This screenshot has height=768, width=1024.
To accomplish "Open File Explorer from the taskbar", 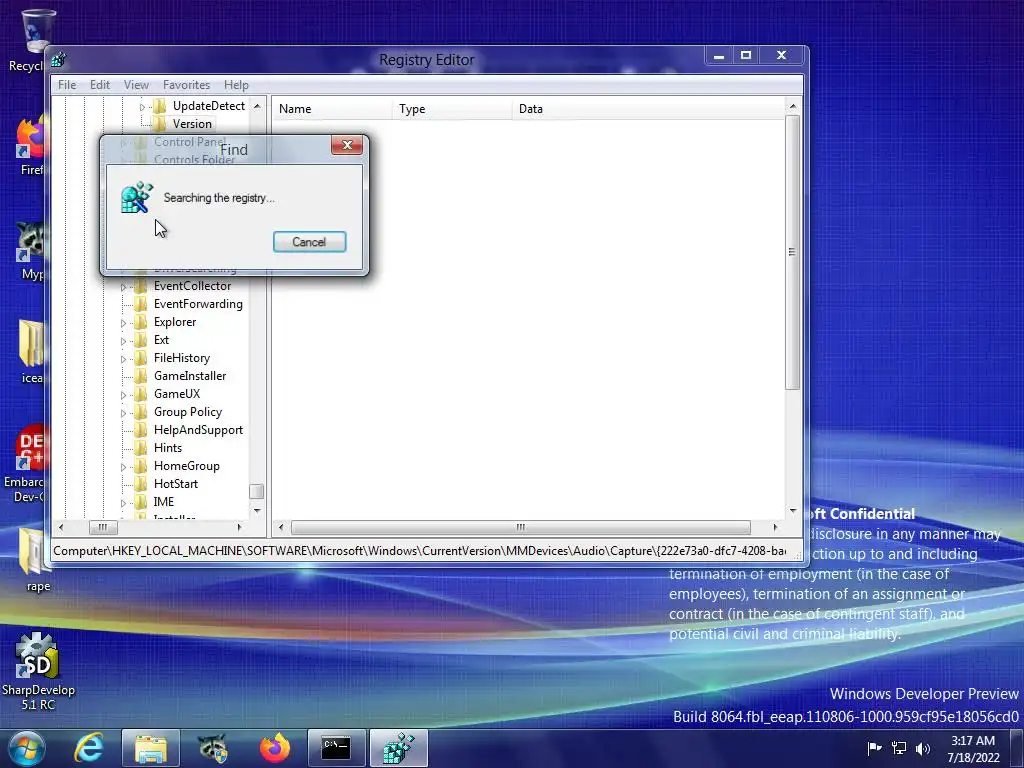I will tap(150, 748).
